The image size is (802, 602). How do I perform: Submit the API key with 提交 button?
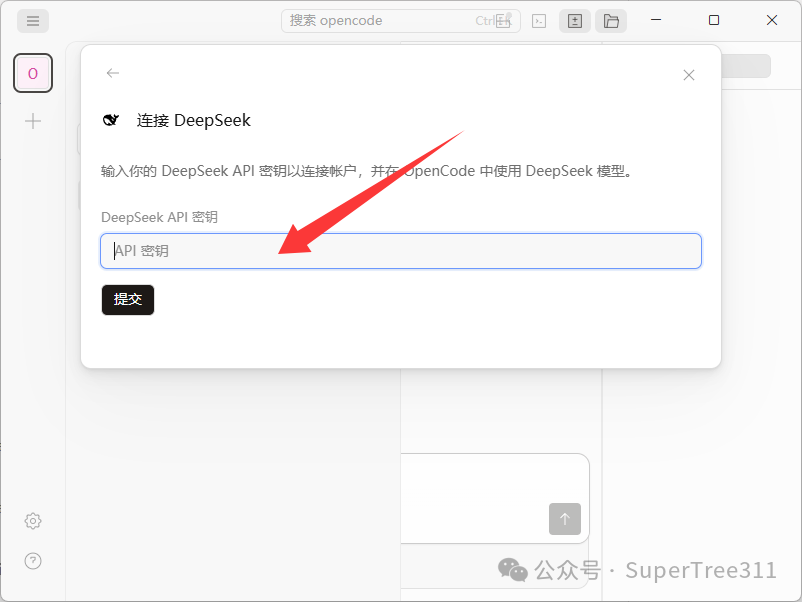[128, 299]
